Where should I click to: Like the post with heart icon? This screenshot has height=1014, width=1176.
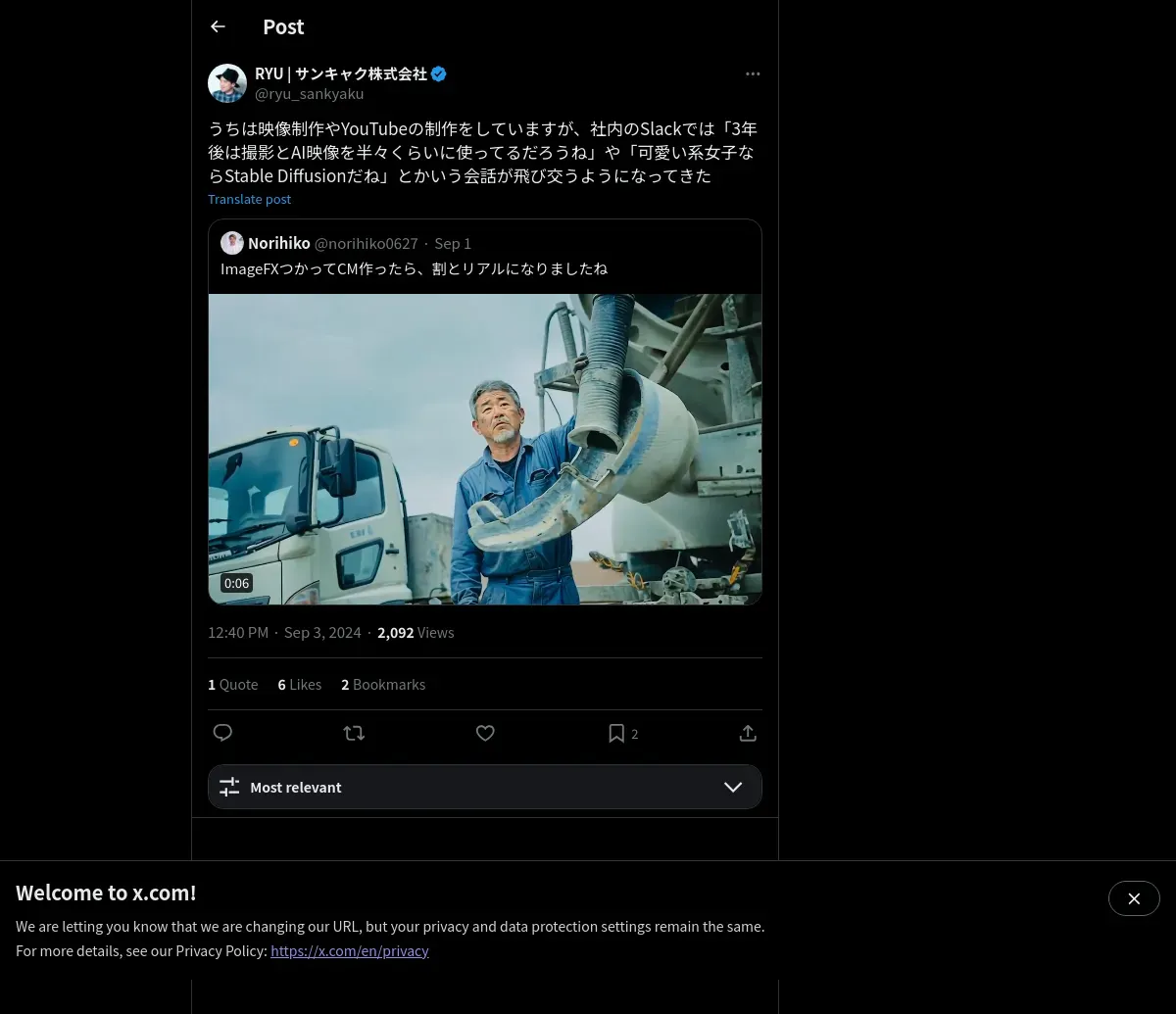pos(485,733)
